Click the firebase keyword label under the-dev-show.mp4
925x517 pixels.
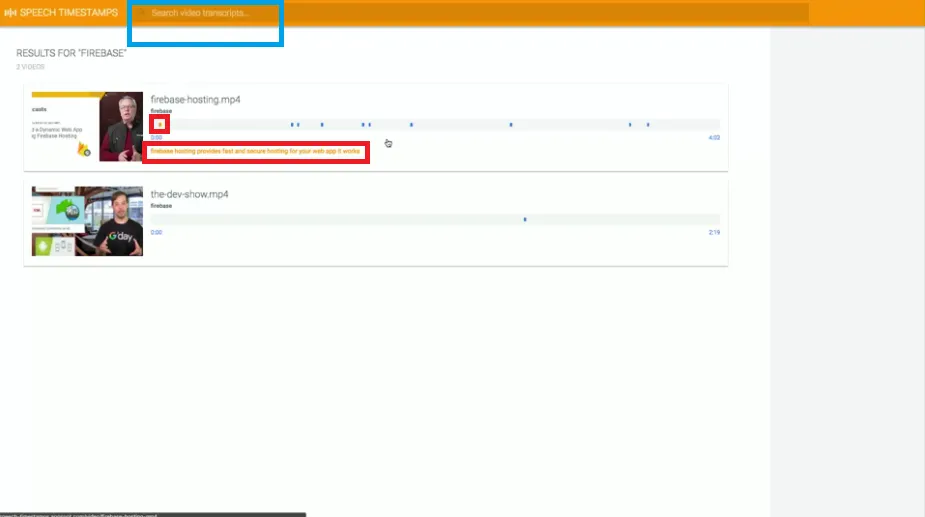point(161,206)
